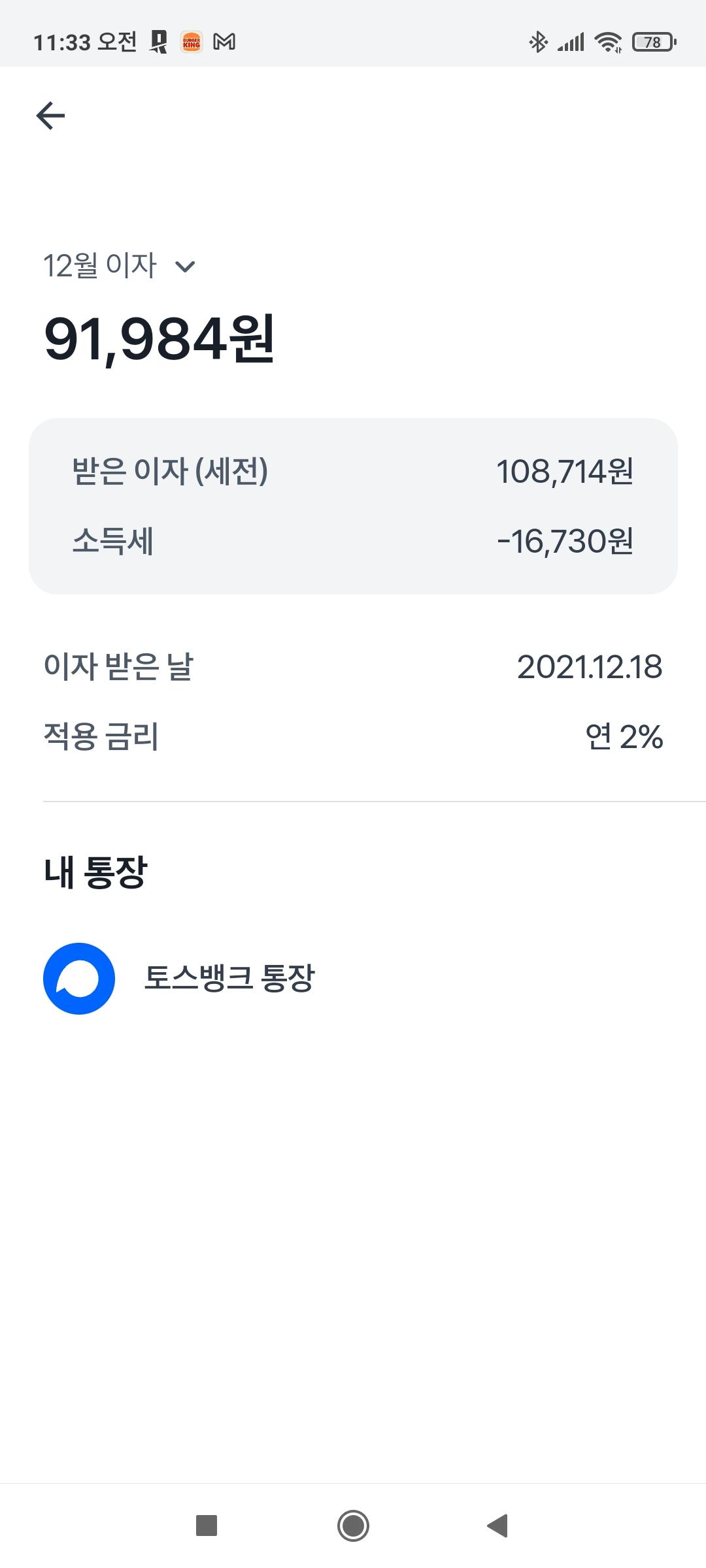Tap the Toss Bank blue logo icon
706x1568 pixels.
(79, 978)
